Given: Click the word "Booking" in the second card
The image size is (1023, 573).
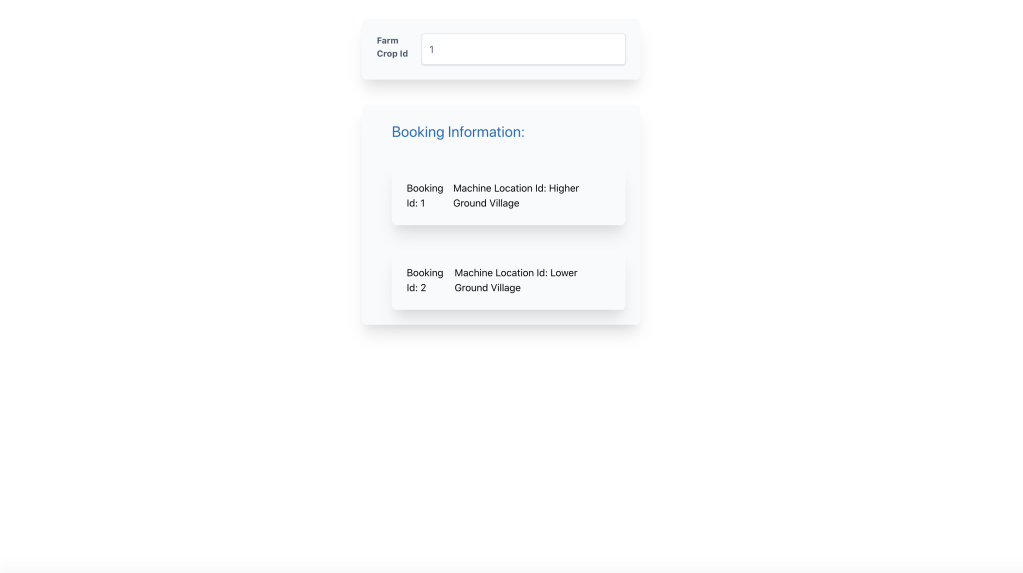Looking at the screenshot, I should coord(425,273).
